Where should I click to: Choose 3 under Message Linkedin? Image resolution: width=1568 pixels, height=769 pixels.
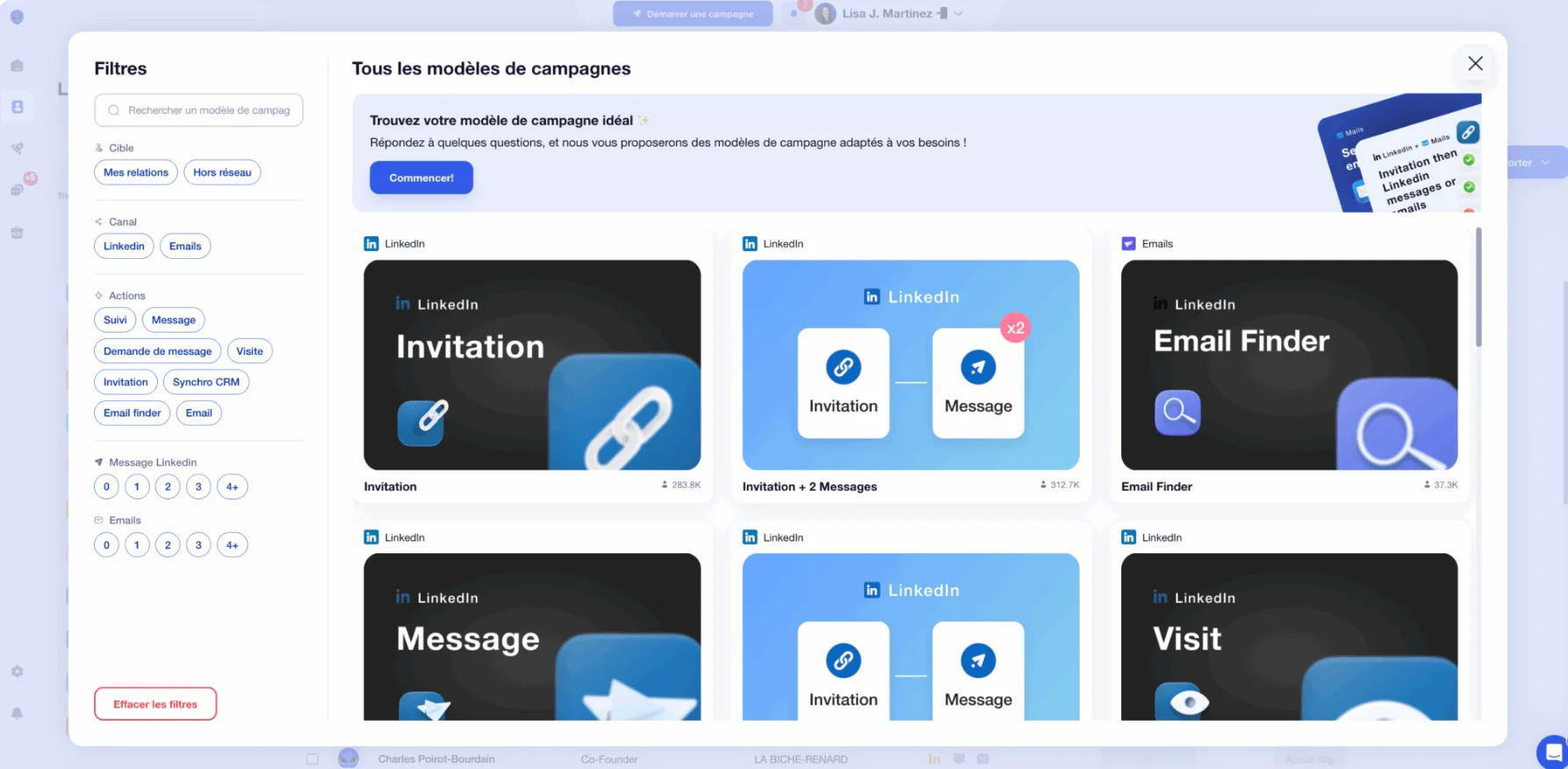coord(198,486)
